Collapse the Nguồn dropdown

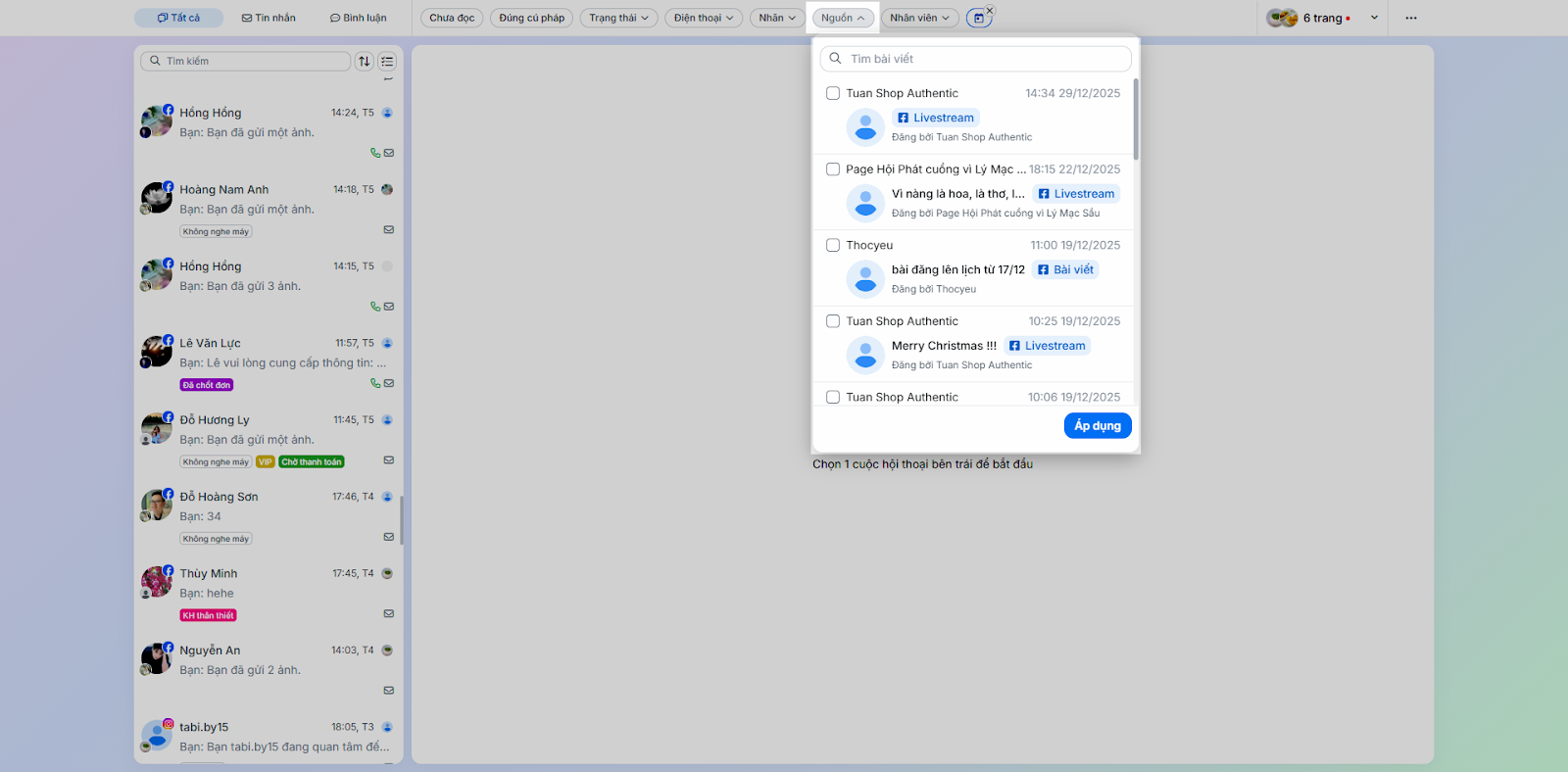[x=843, y=18]
